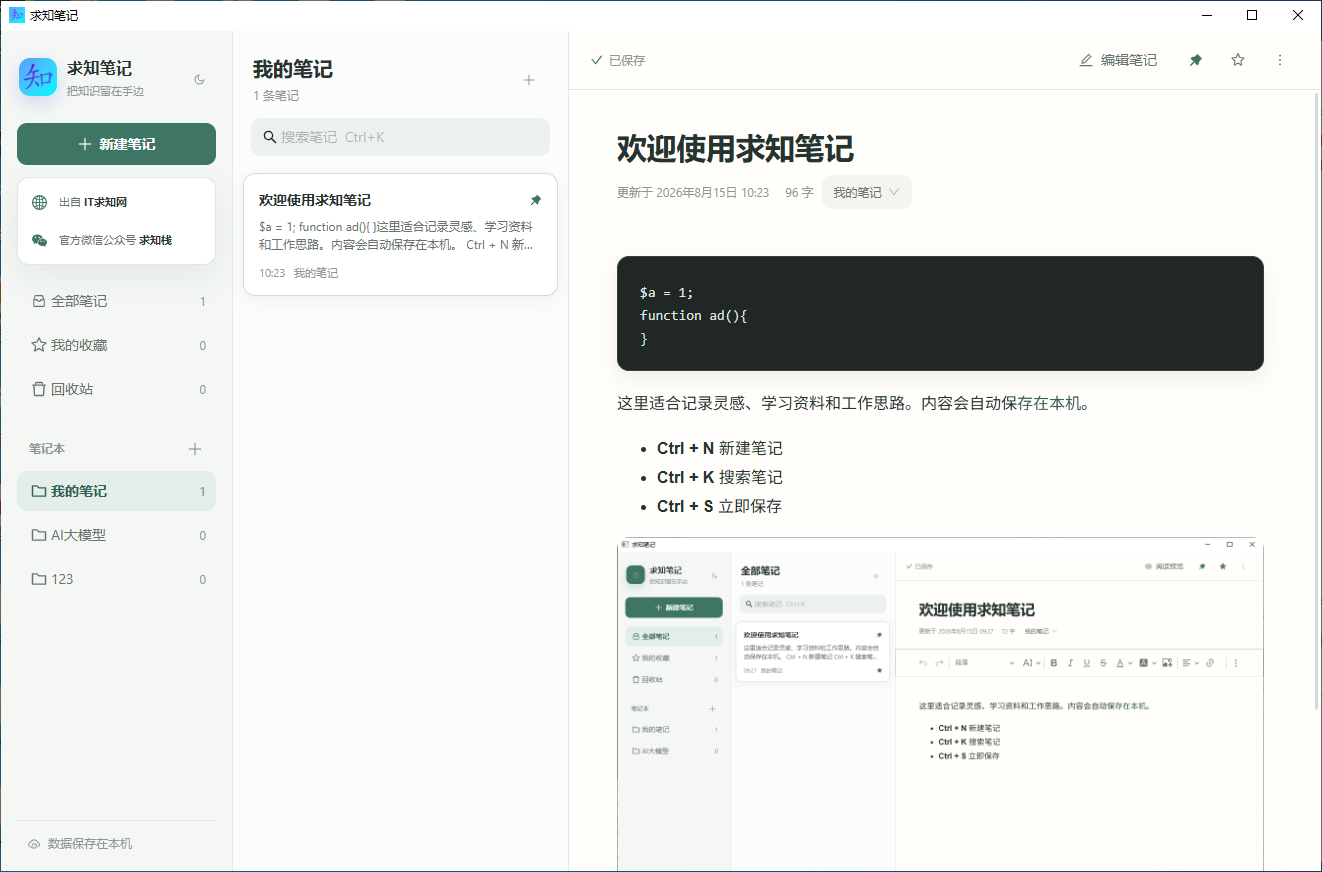Click the 欢迎使用求知笔记 note title heading
1322x872 pixels.
click(x=735, y=148)
